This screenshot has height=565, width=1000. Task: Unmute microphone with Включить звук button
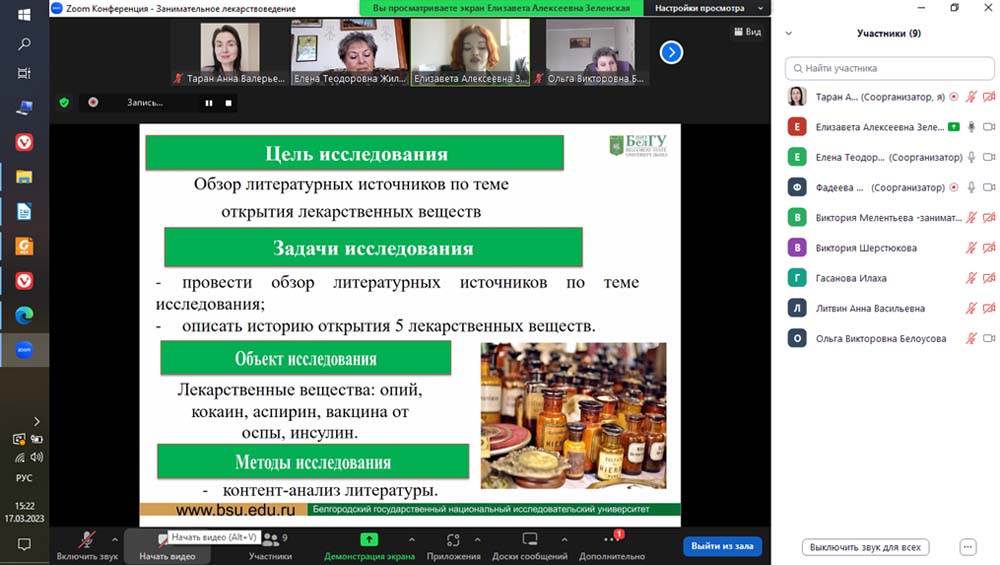click(x=87, y=541)
